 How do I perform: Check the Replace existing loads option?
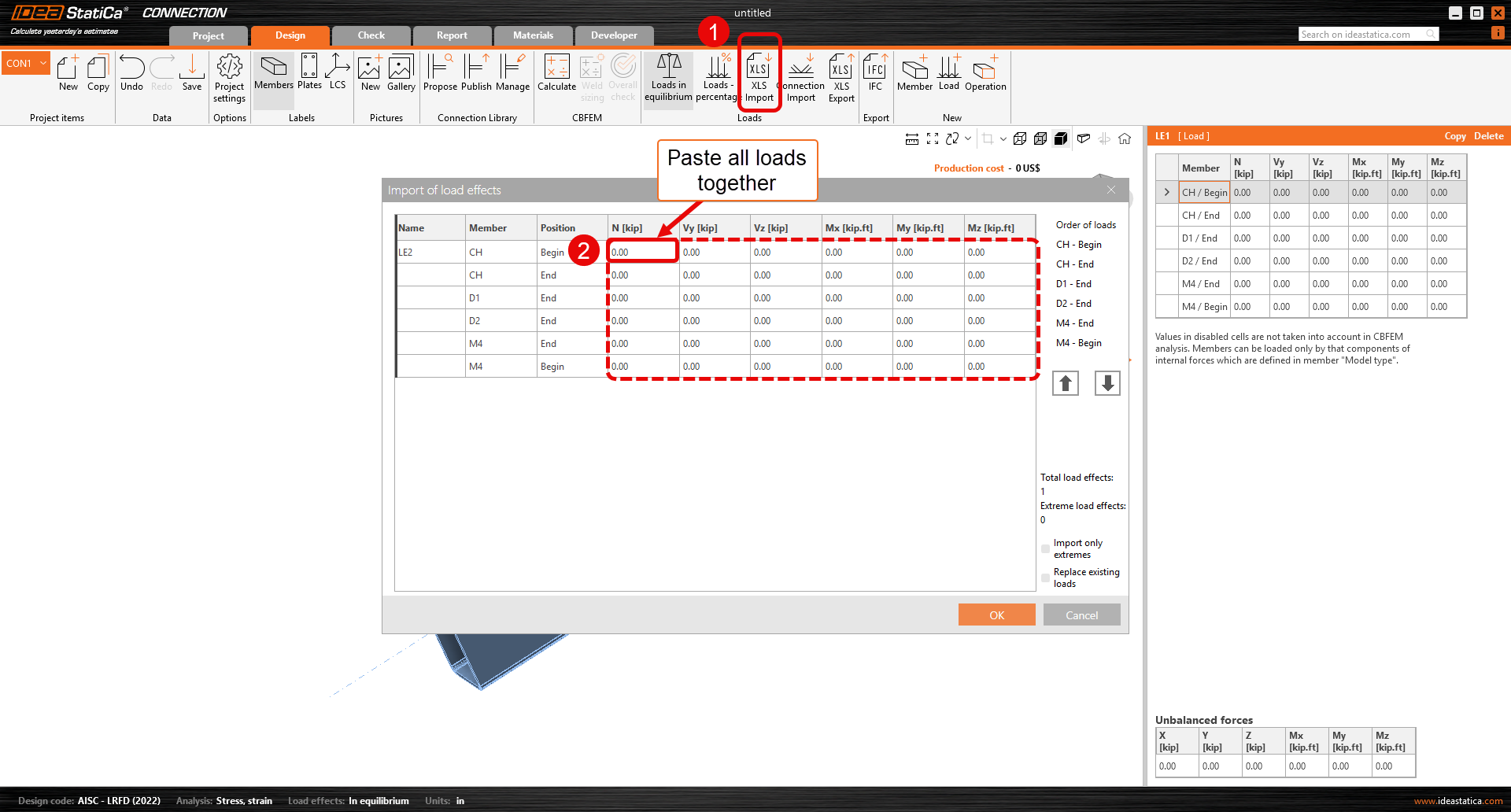pos(1045,578)
